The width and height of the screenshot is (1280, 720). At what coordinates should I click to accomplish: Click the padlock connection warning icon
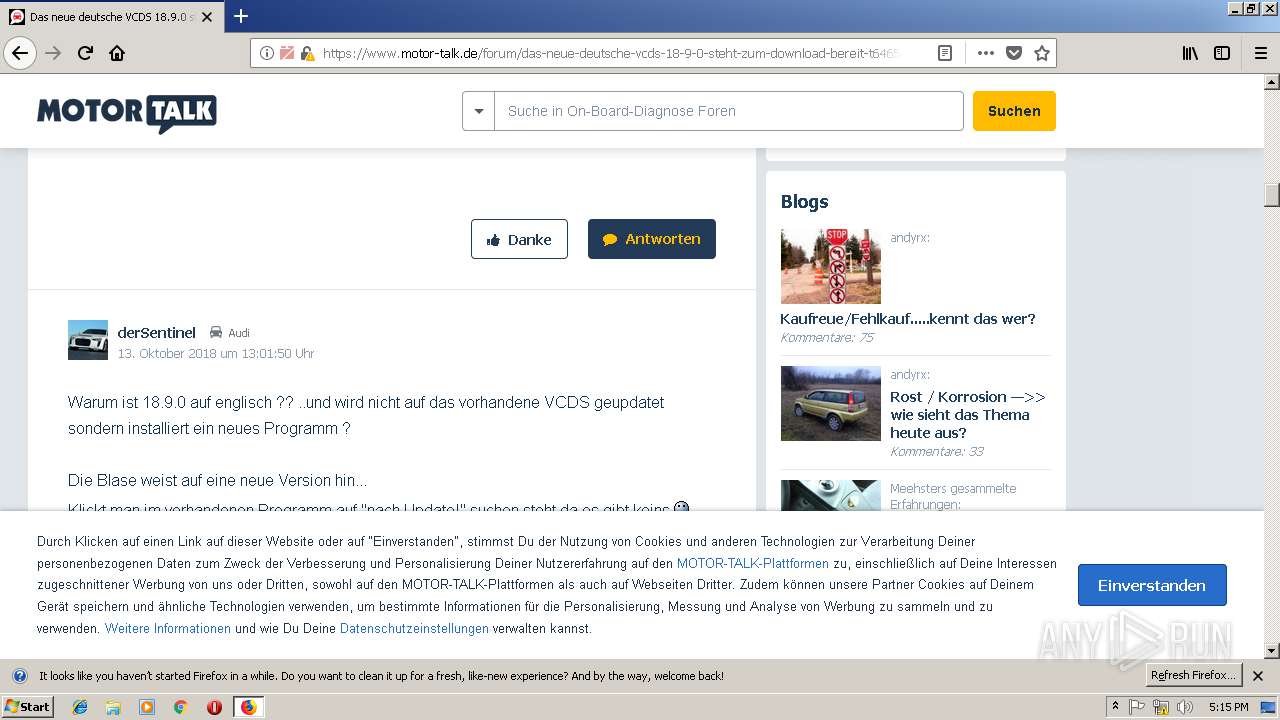point(307,53)
